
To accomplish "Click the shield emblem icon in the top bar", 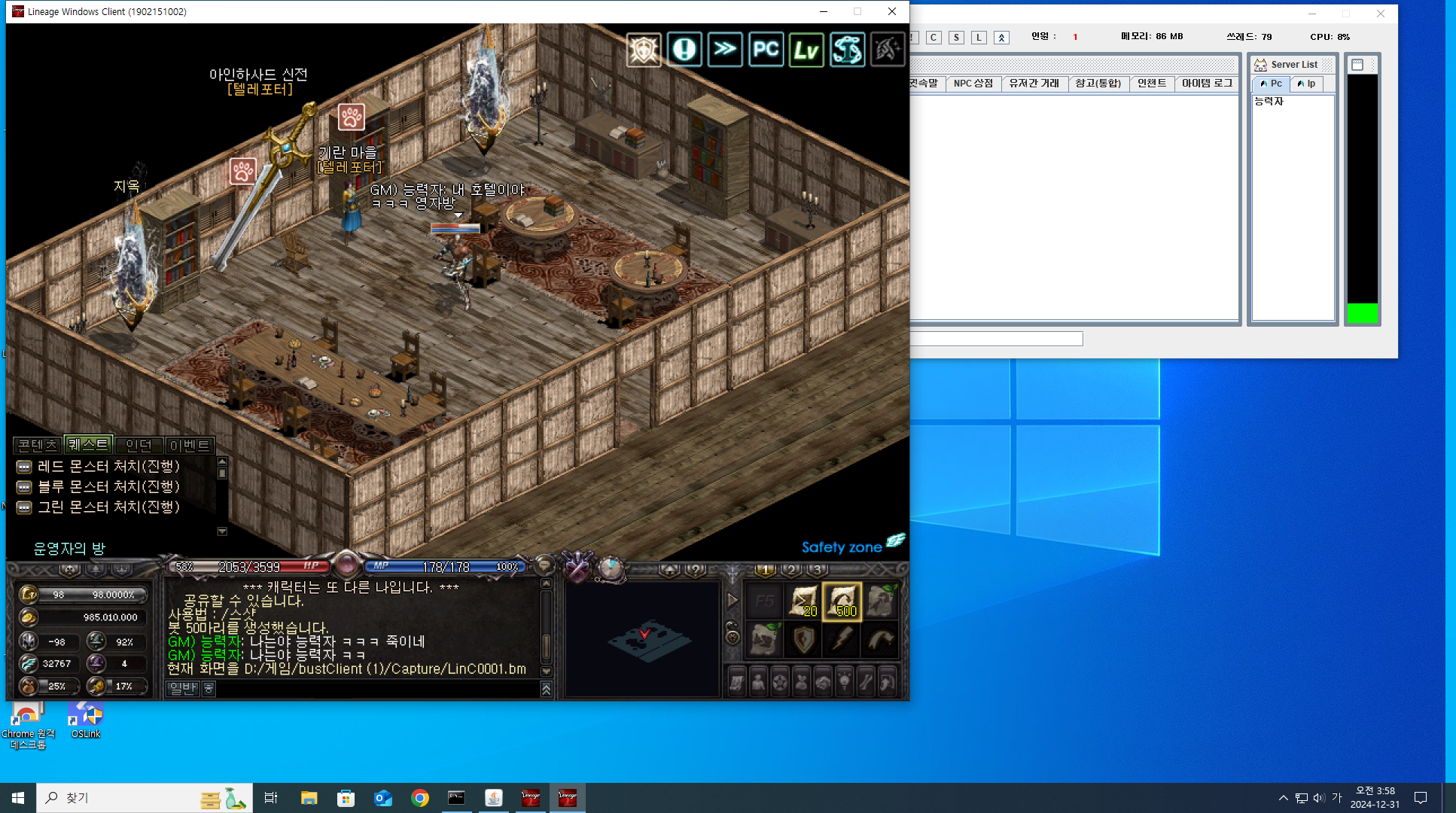I will 644,50.
